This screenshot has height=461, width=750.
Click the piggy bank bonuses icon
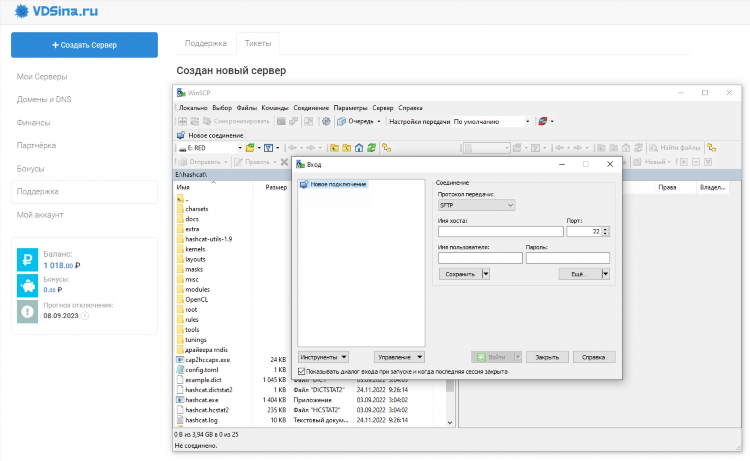coord(27,285)
